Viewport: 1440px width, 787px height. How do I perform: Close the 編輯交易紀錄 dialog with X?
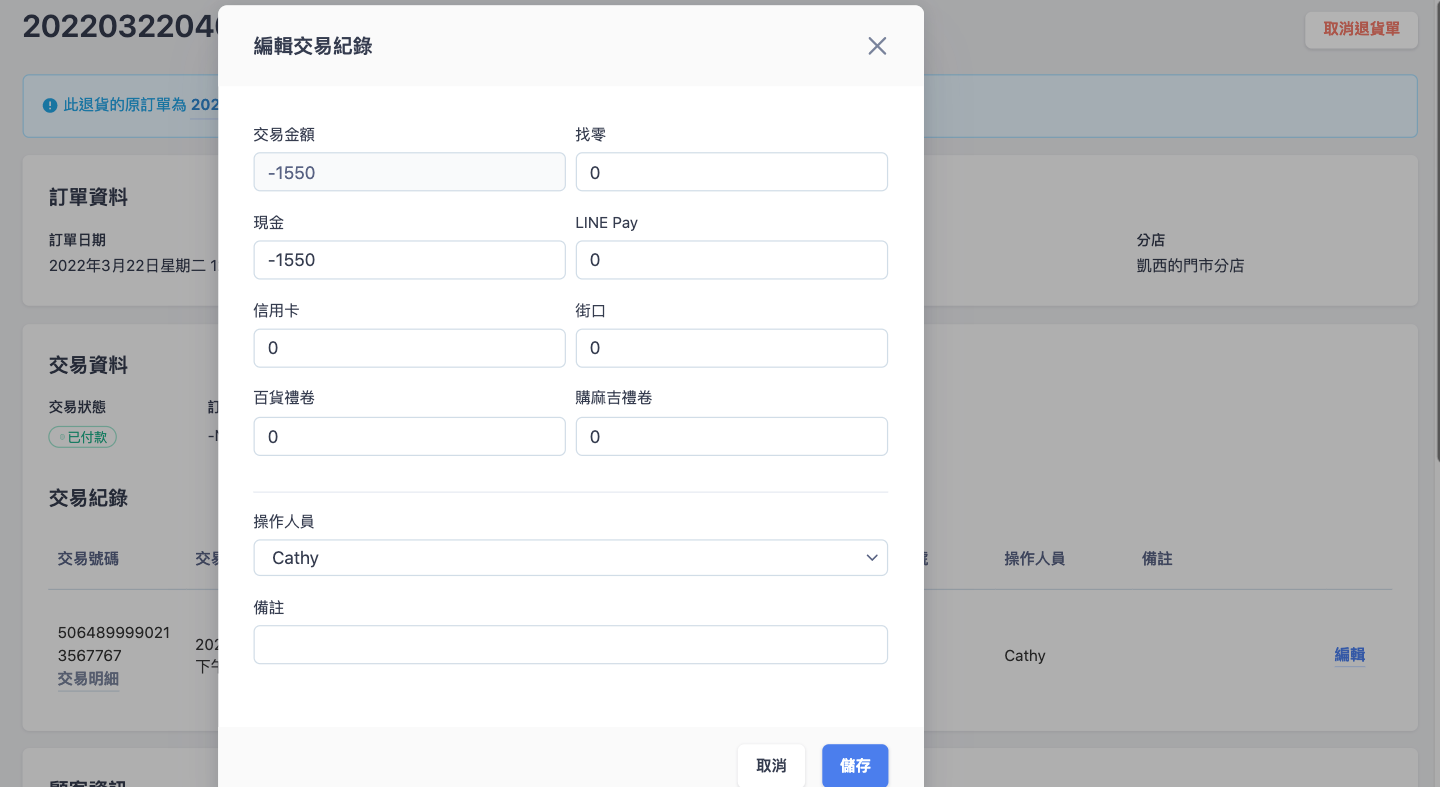pos(877,46)
